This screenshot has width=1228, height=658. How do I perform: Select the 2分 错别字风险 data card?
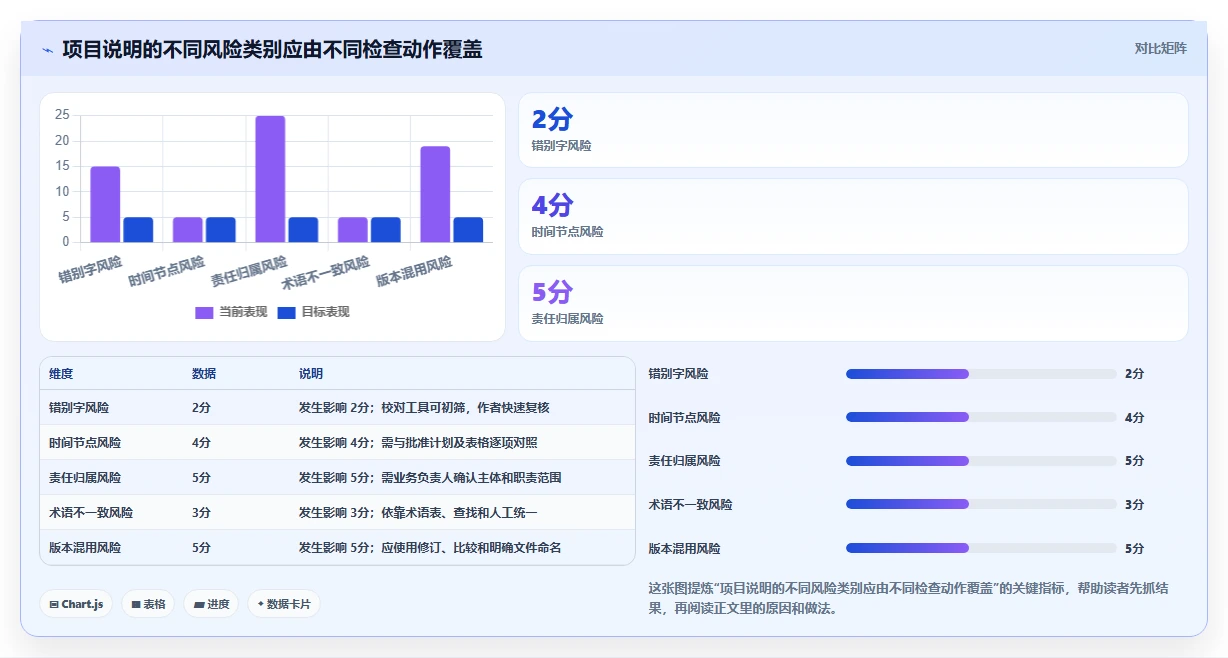[853, 130]
